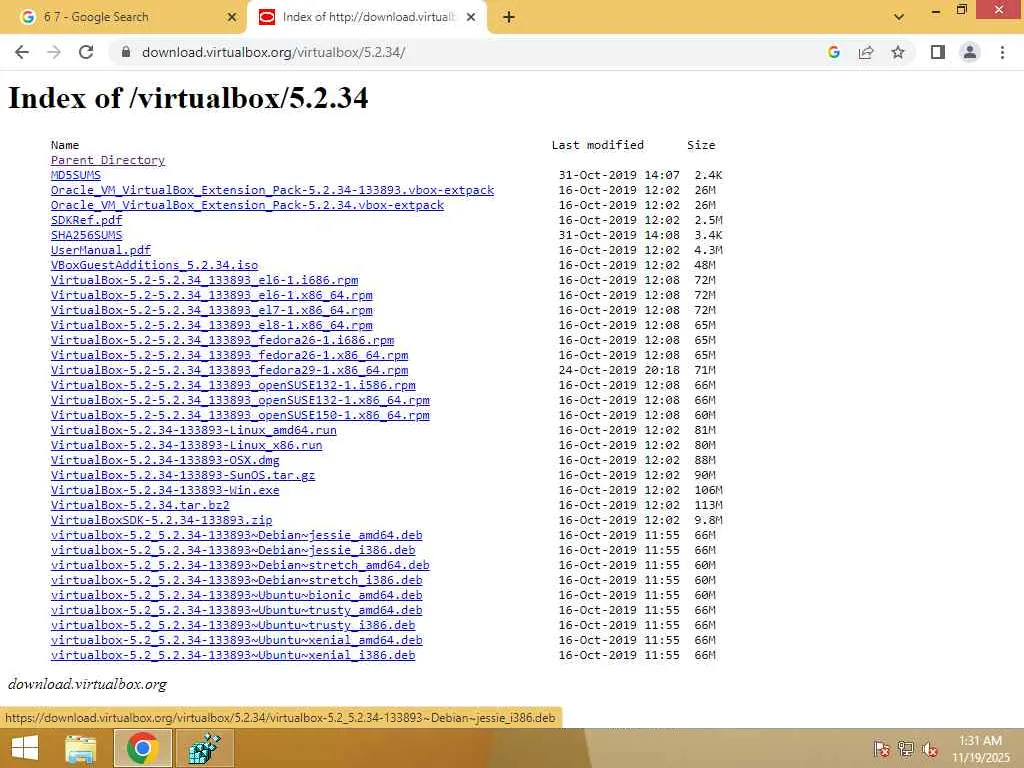Download Debian stretch_amd64.deb package
Viewport: 1024px width, 768px height.
240,566
